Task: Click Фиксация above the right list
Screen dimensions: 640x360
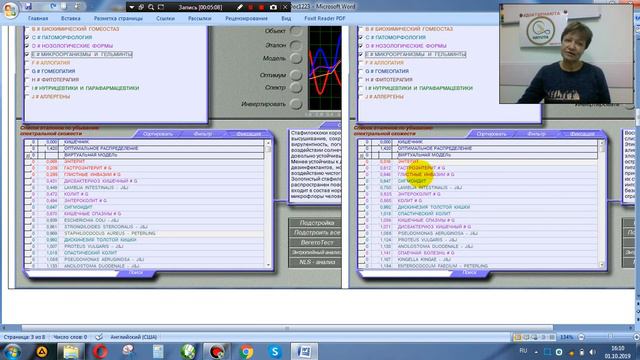Action: pos(582,134)
